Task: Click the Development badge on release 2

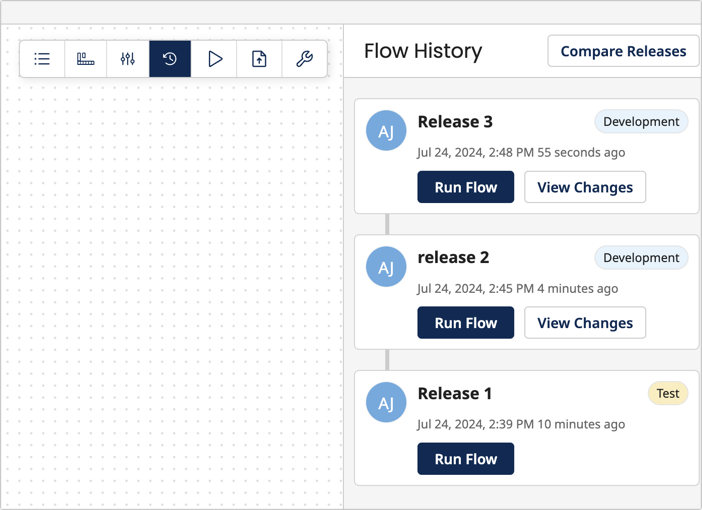Action: 641,258
